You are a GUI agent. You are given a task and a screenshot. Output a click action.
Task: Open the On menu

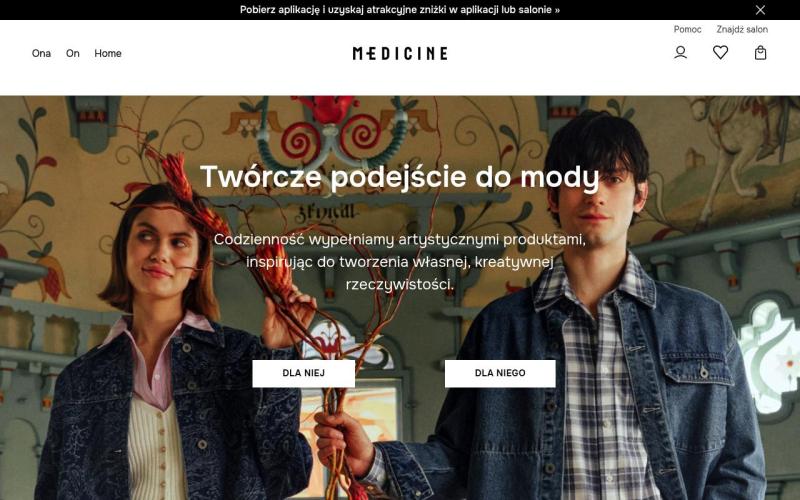72,53
